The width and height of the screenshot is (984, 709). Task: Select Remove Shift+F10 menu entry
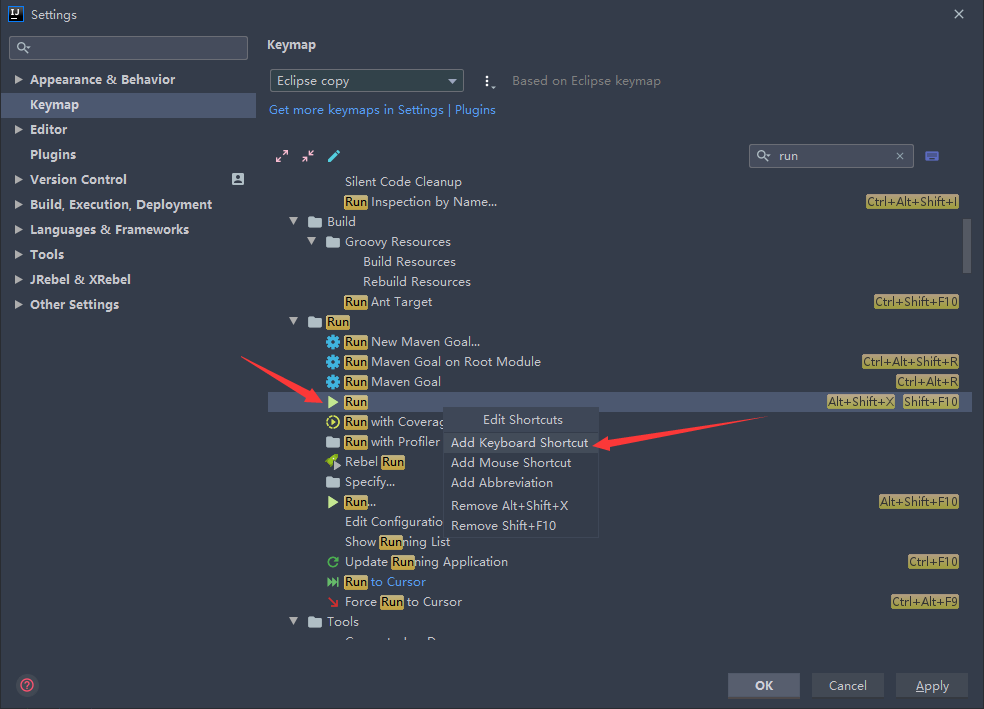coord(520,526)
